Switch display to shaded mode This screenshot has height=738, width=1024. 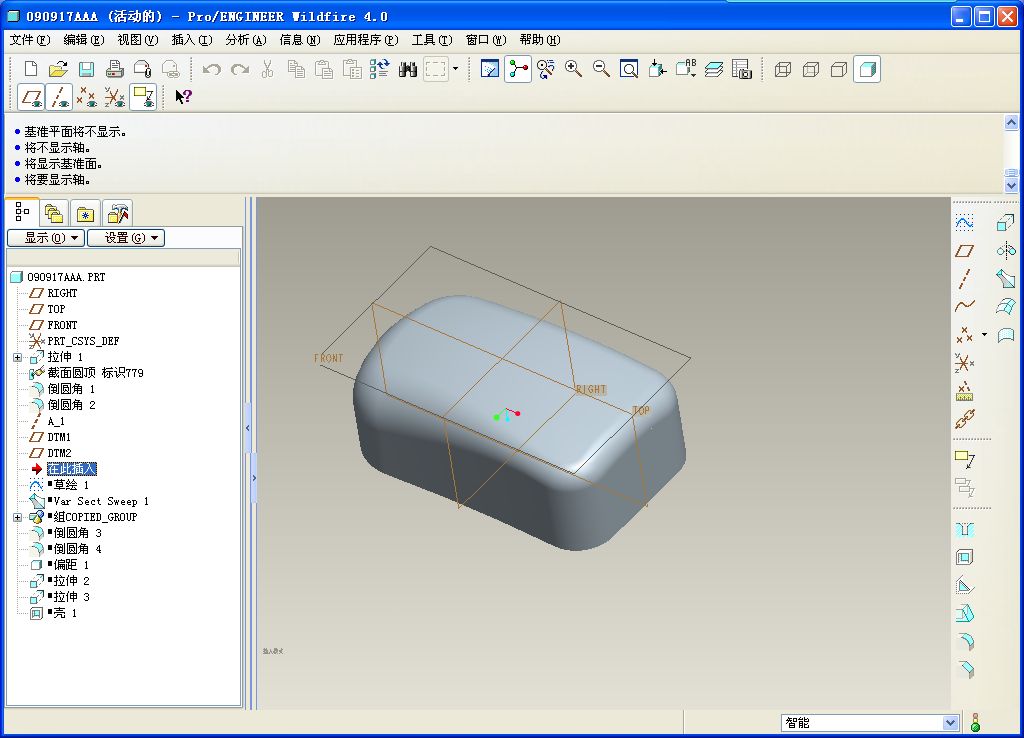point(867,69)
